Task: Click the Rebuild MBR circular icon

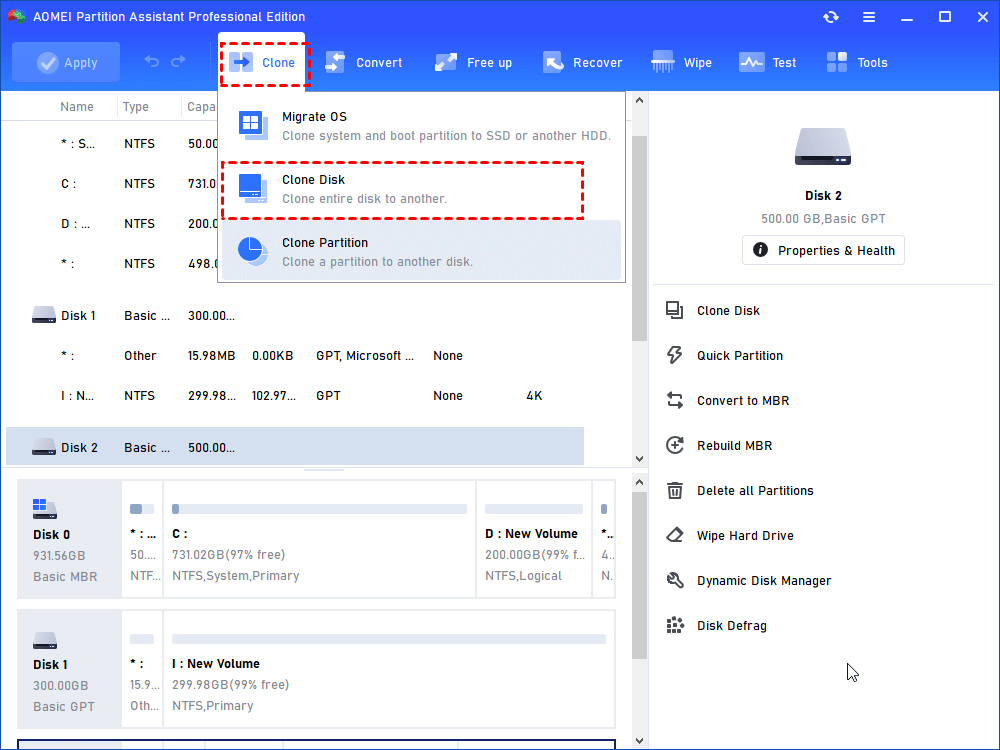Action: click(675, 445)
